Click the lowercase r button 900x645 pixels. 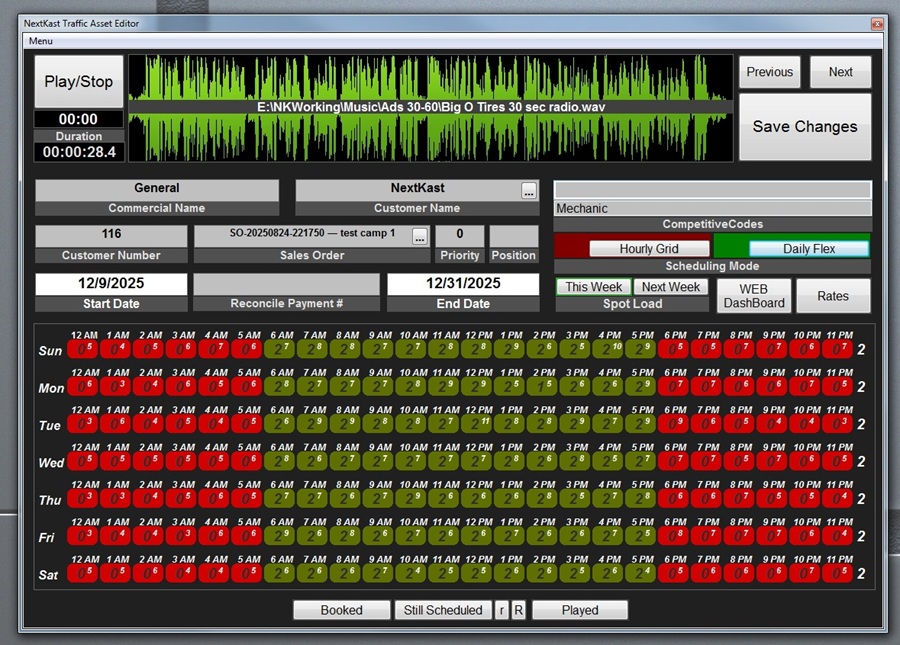coord(502,610)
